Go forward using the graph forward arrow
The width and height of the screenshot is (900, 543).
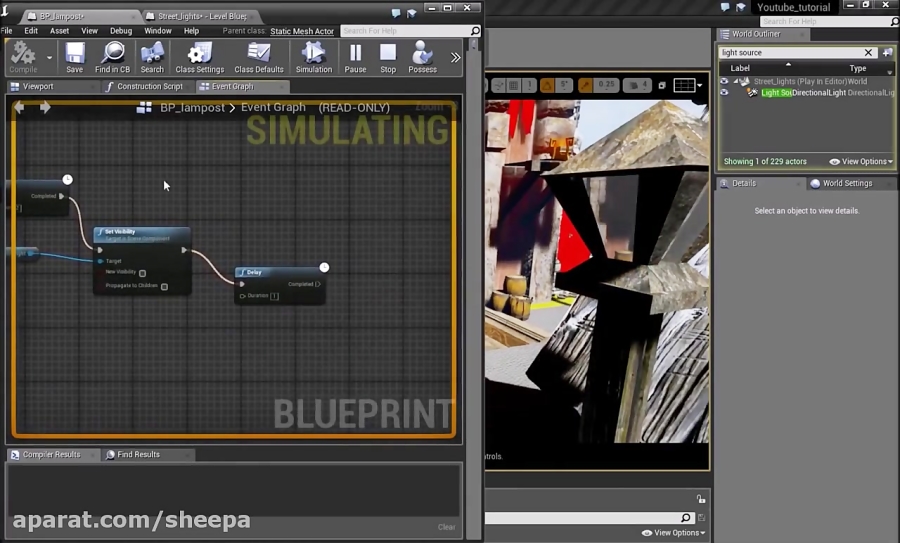coord(45,107)
